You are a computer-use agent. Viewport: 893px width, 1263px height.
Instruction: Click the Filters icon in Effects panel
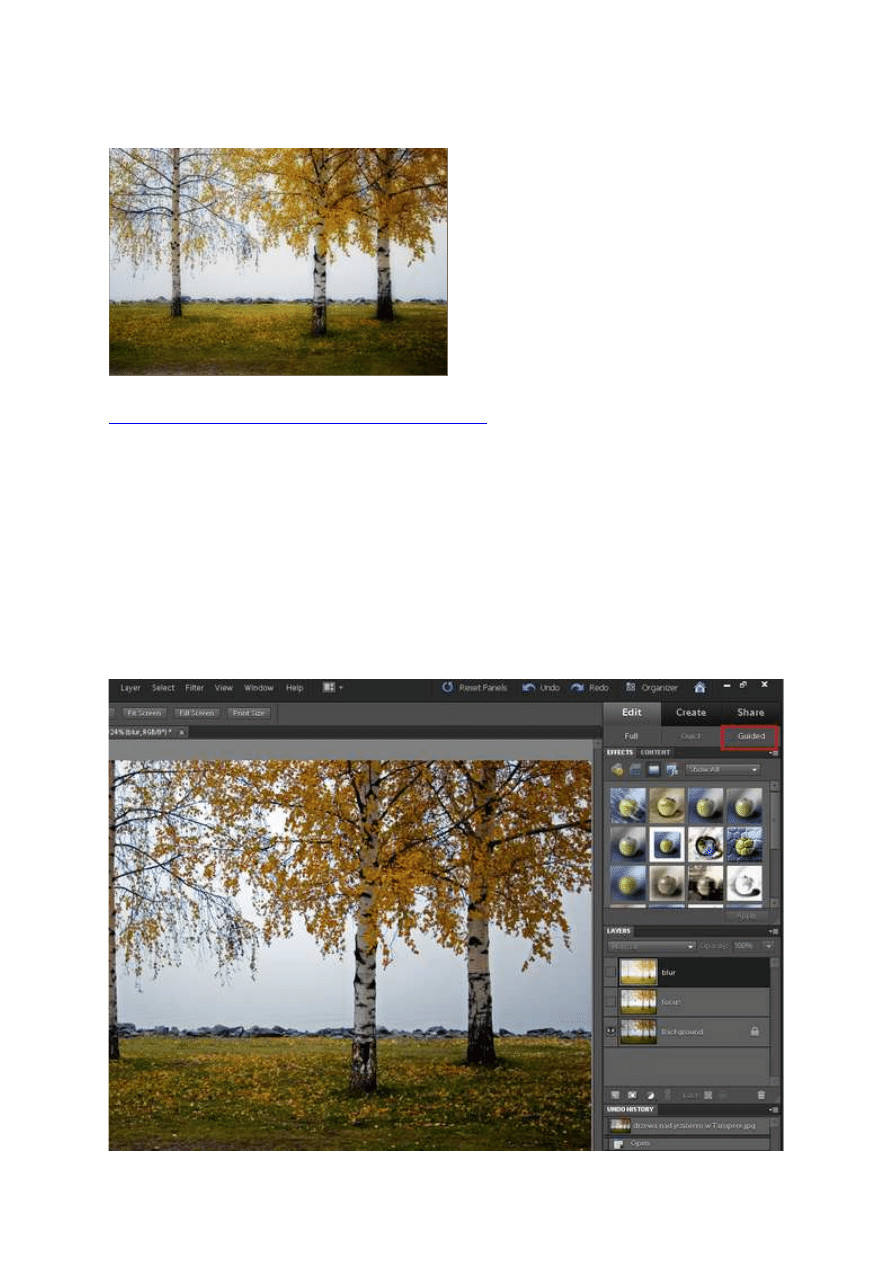click(x=617, y=769)
